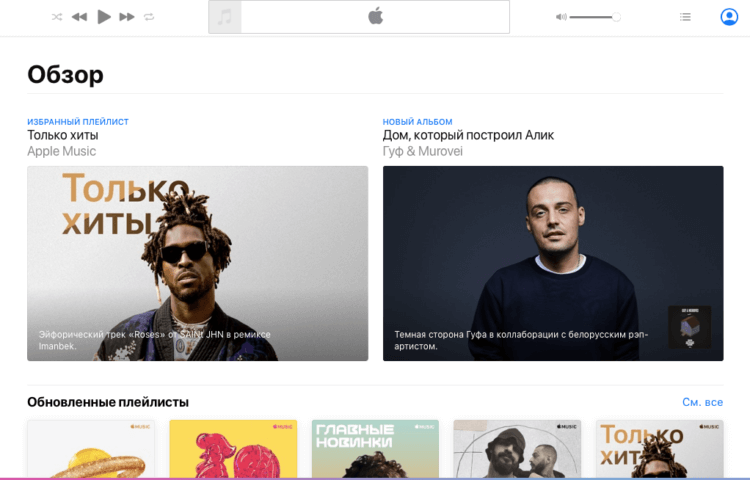Start playback with the Play button
Screen dimensions: 750x480
tap(104, 17)
